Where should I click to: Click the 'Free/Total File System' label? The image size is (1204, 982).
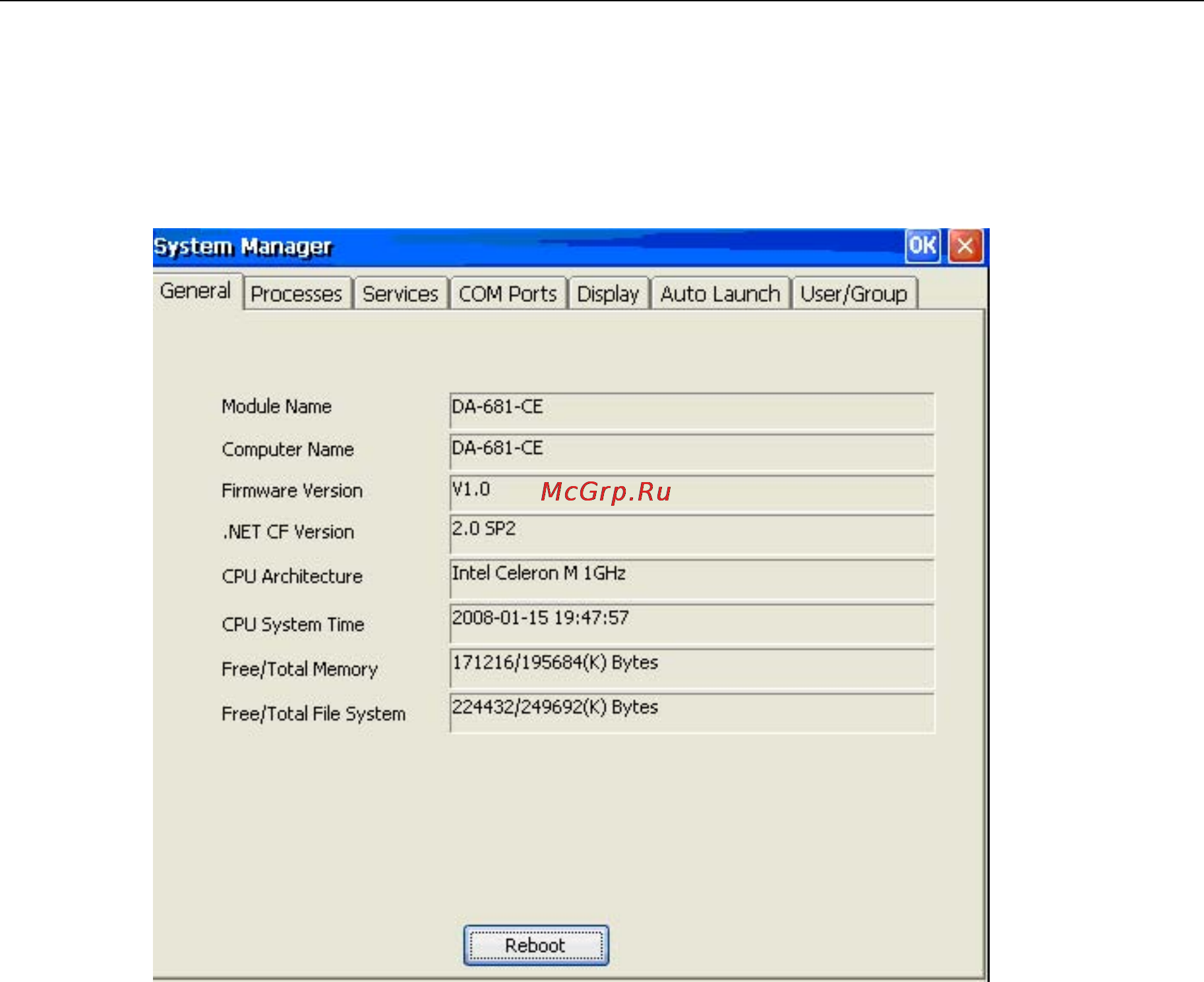tap(313, 714)
